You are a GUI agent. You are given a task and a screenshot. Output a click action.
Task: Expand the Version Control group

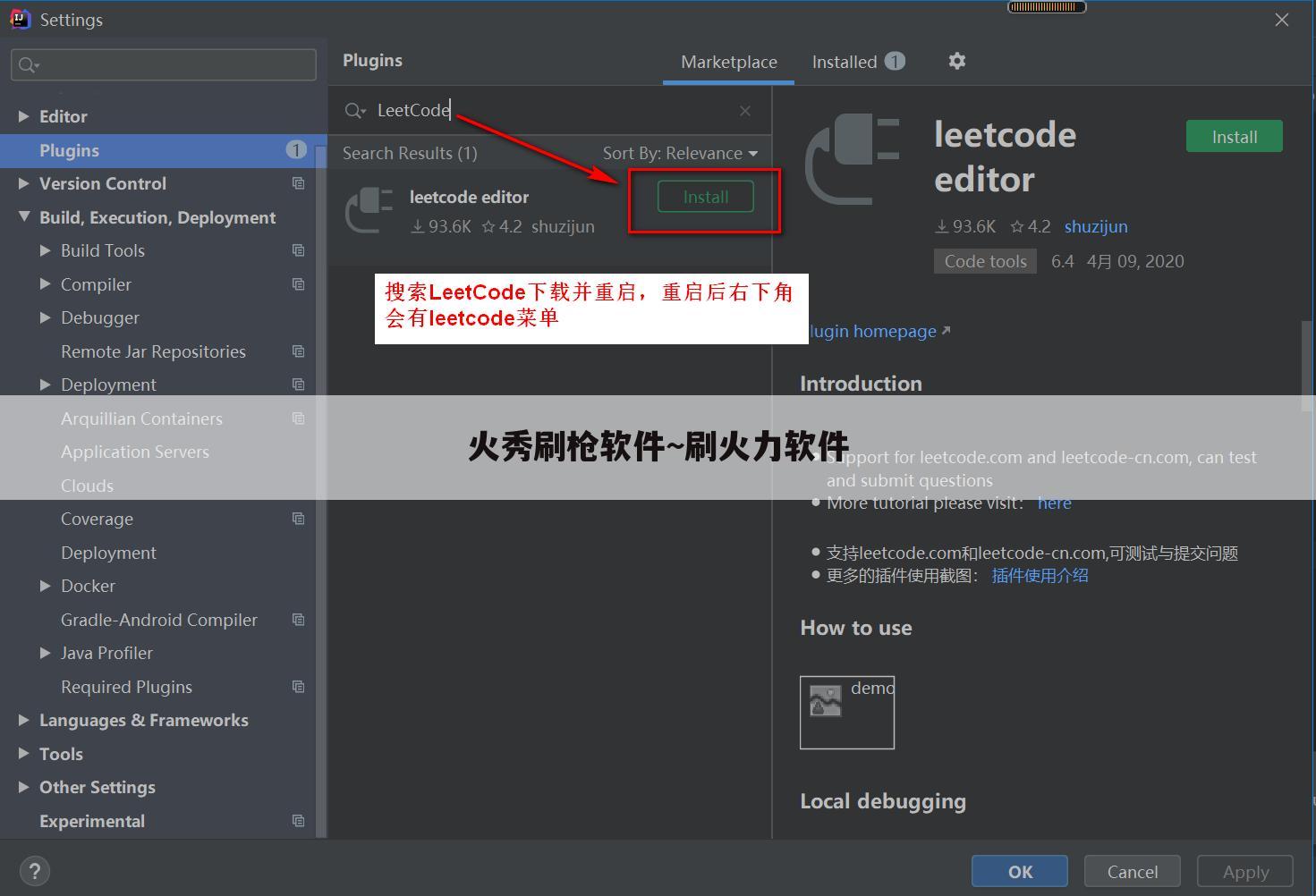click(23, 183)
